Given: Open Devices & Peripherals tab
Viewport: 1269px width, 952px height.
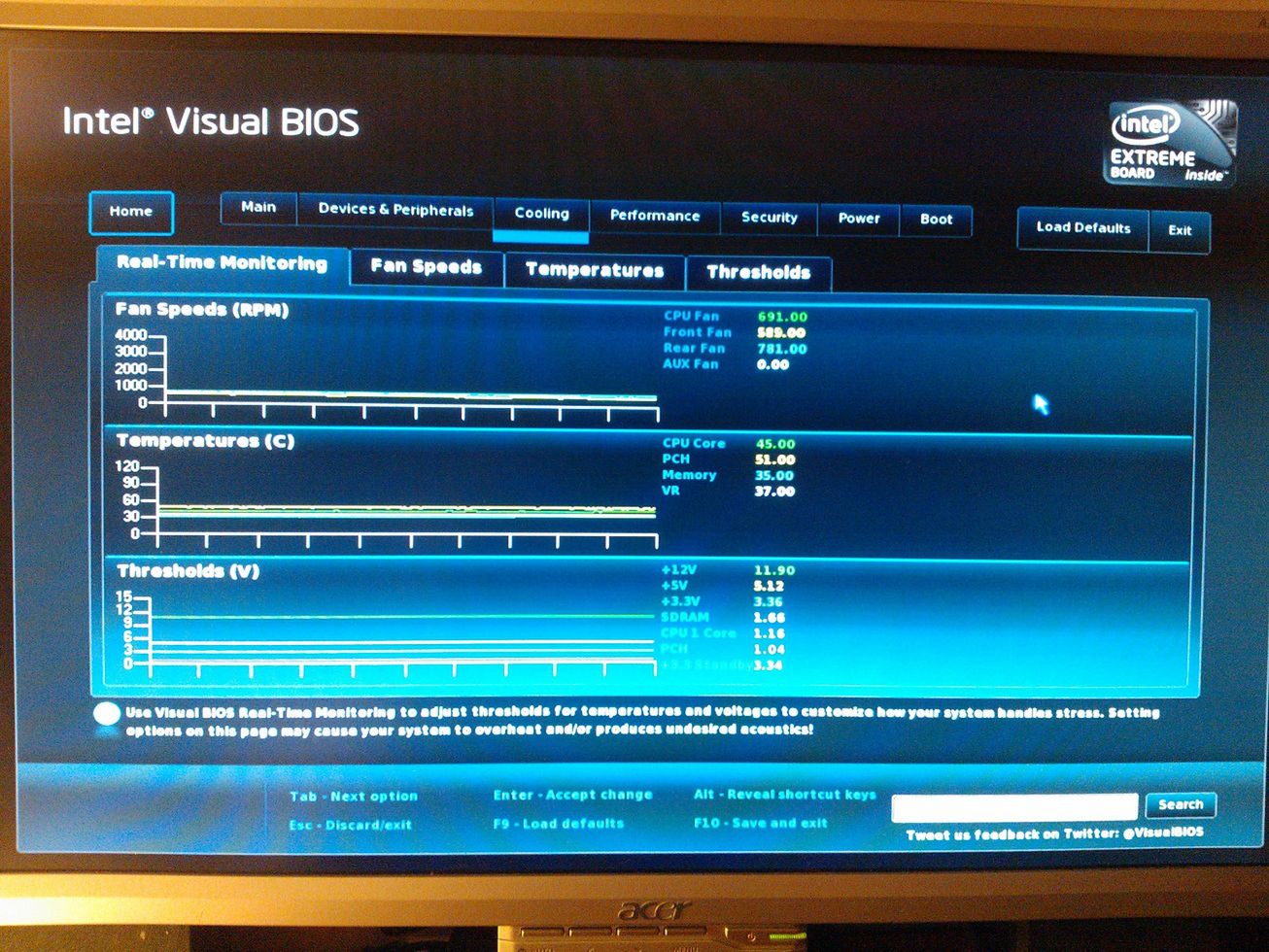Looking at the screenshot, I should (x=395, y=210).
